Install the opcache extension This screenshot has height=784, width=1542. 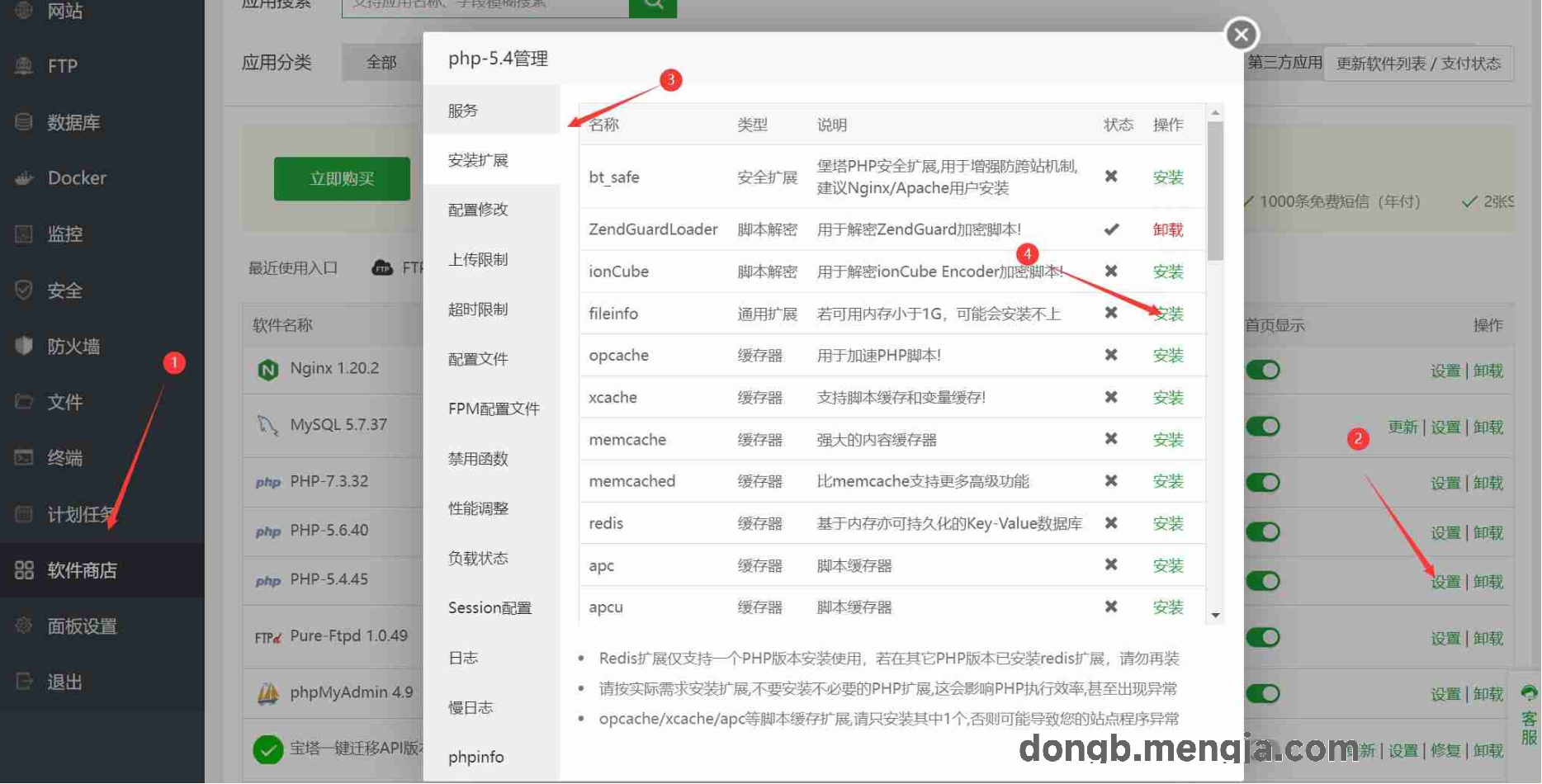click(x=1168, y=356)
